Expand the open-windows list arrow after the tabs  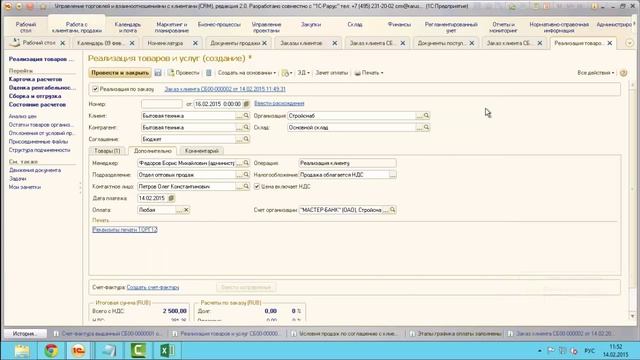pos(629,43)
